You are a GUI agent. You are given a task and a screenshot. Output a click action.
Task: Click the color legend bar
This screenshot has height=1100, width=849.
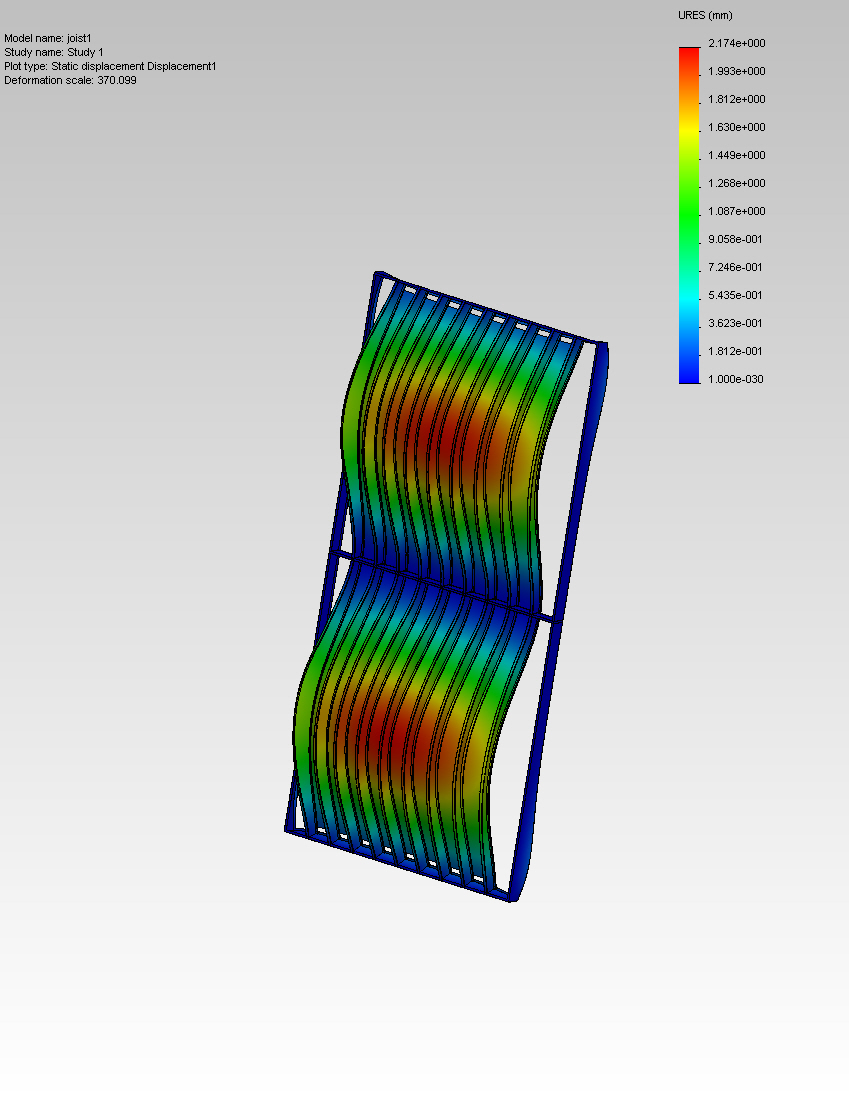[689, 215]
